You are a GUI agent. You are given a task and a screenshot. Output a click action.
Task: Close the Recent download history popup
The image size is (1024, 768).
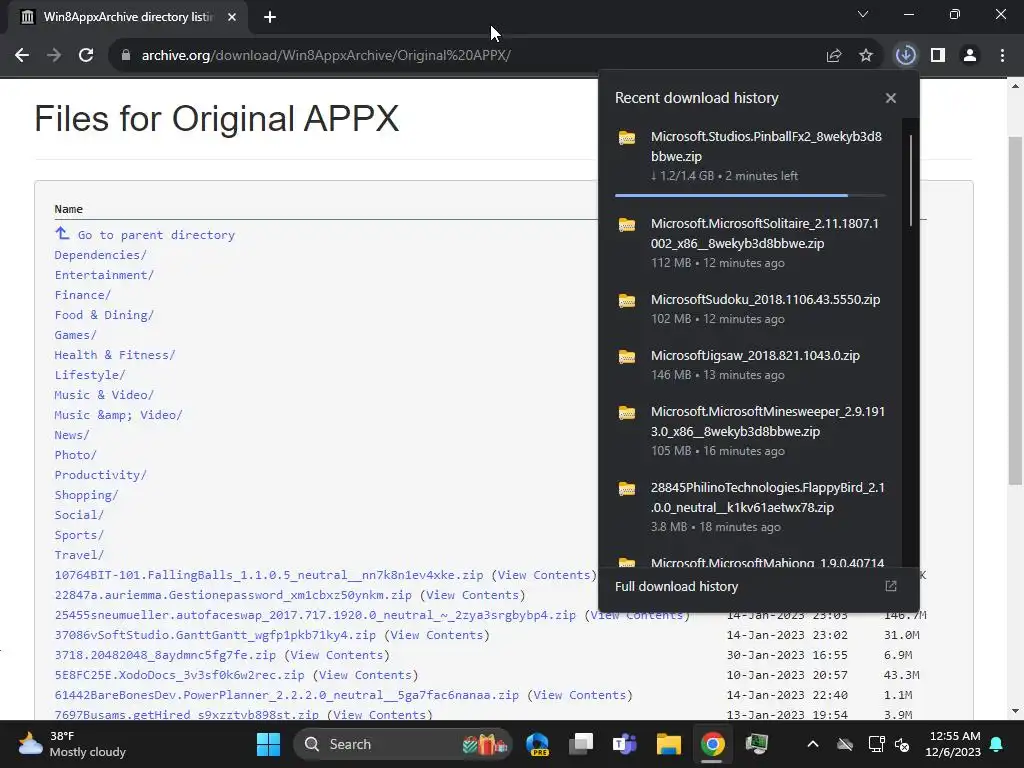coord(891,98)
